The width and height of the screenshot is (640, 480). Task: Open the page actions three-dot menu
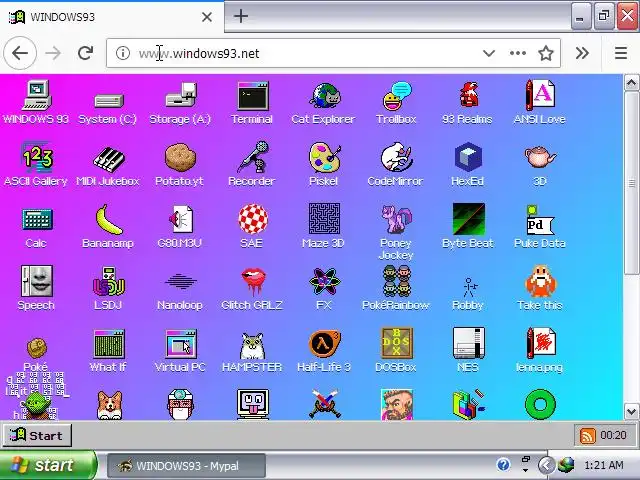point(518,53)
